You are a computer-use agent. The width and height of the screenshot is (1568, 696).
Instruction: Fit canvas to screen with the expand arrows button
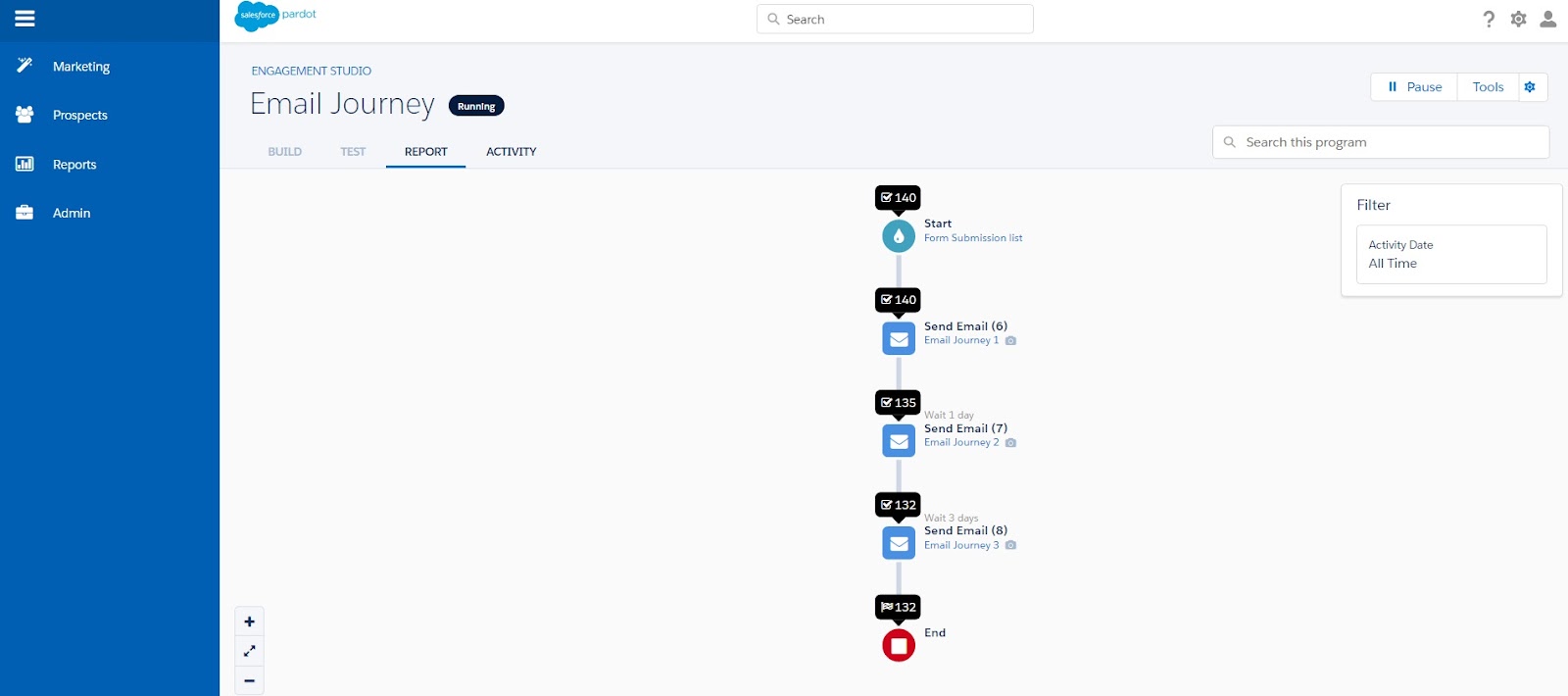(x=249, y=651)
